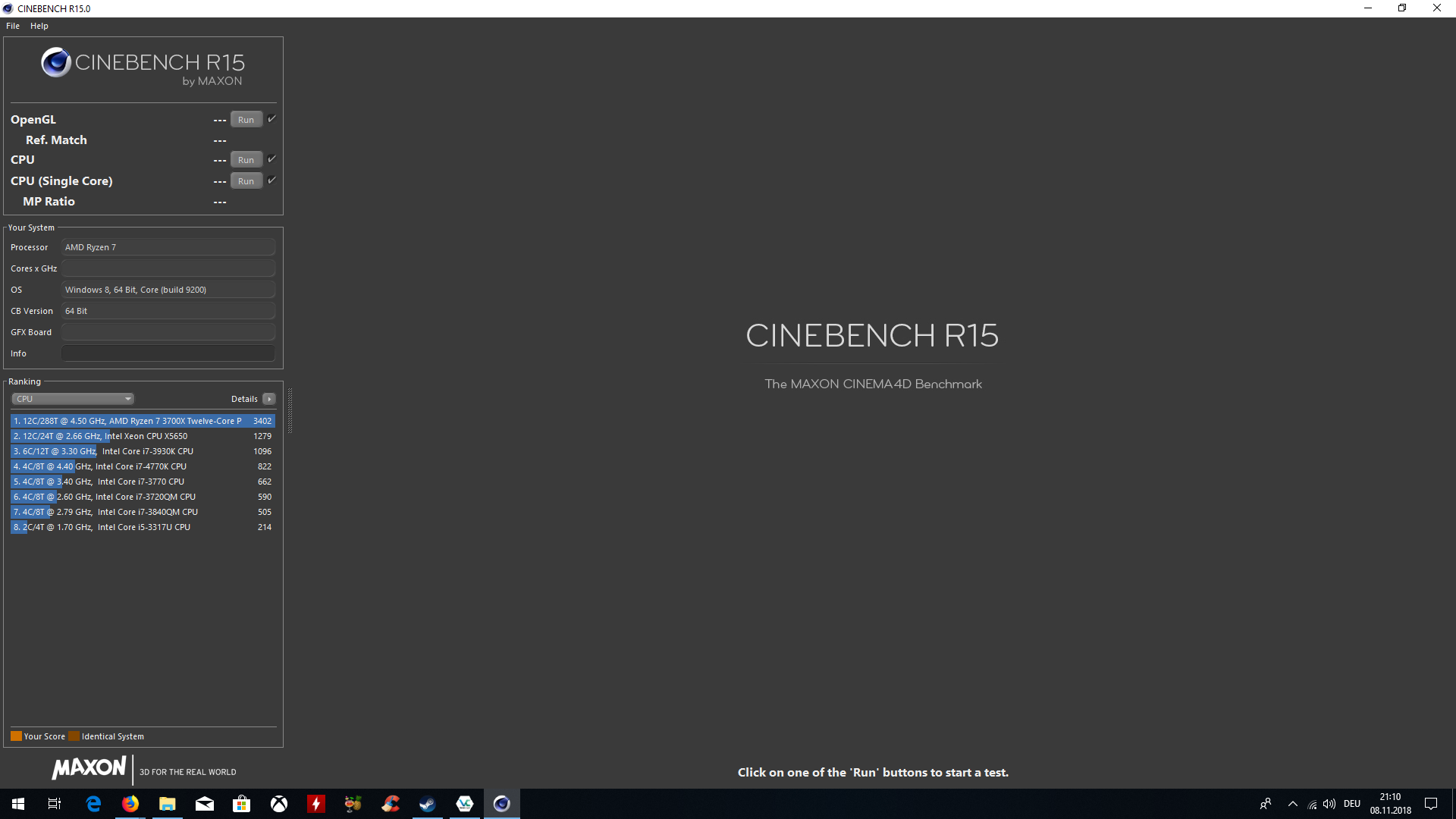The image size is (1456, 819).
Task: Open the CPU ranking dropdown
Action: tap(73, 399)
